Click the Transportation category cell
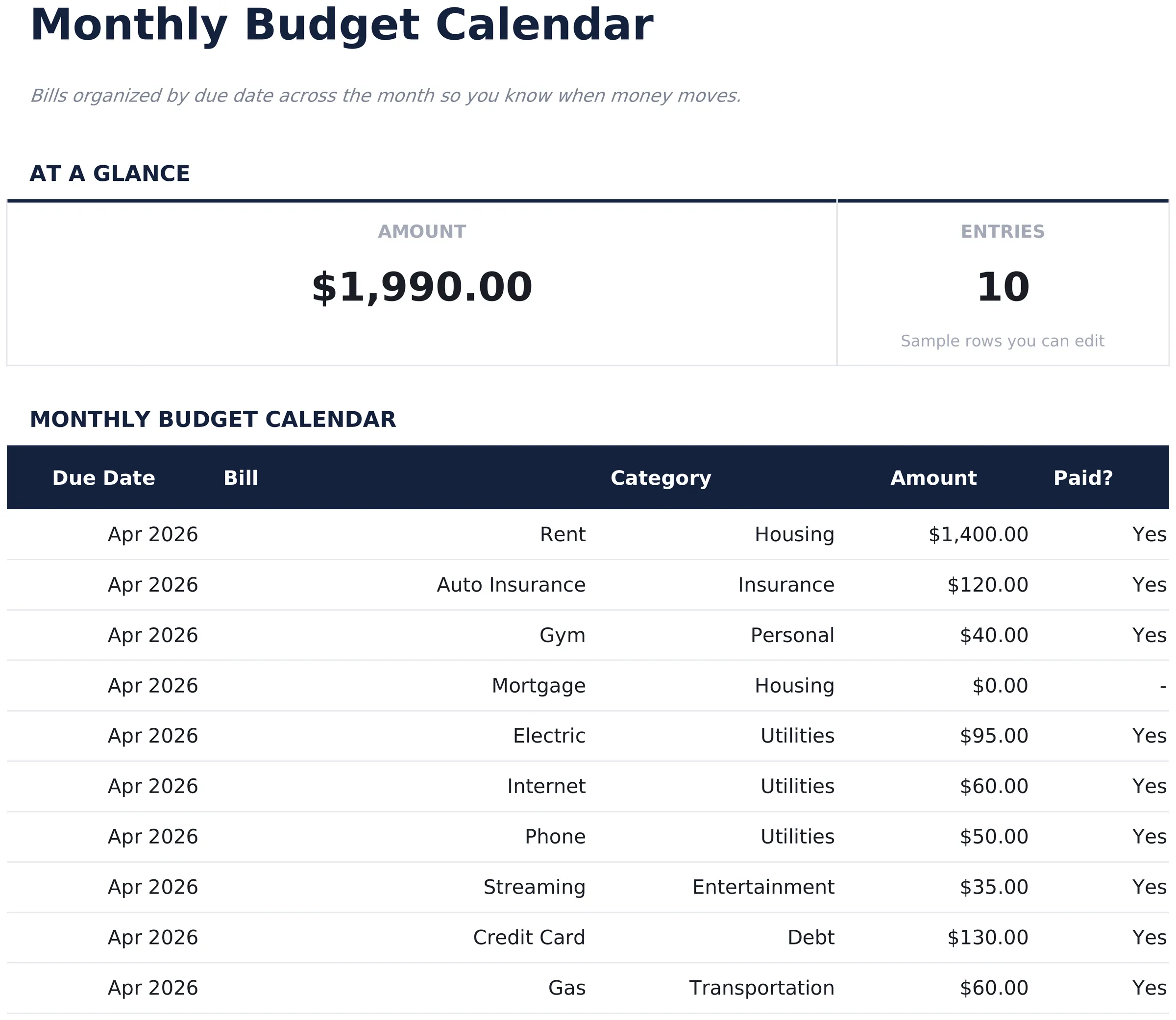1176x1020 pixels. point(762,988)
